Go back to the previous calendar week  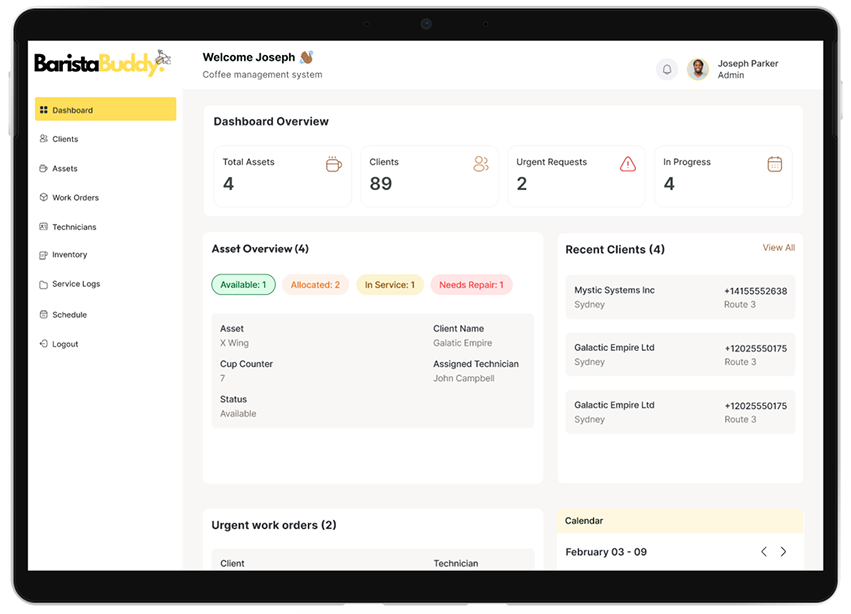763,551
